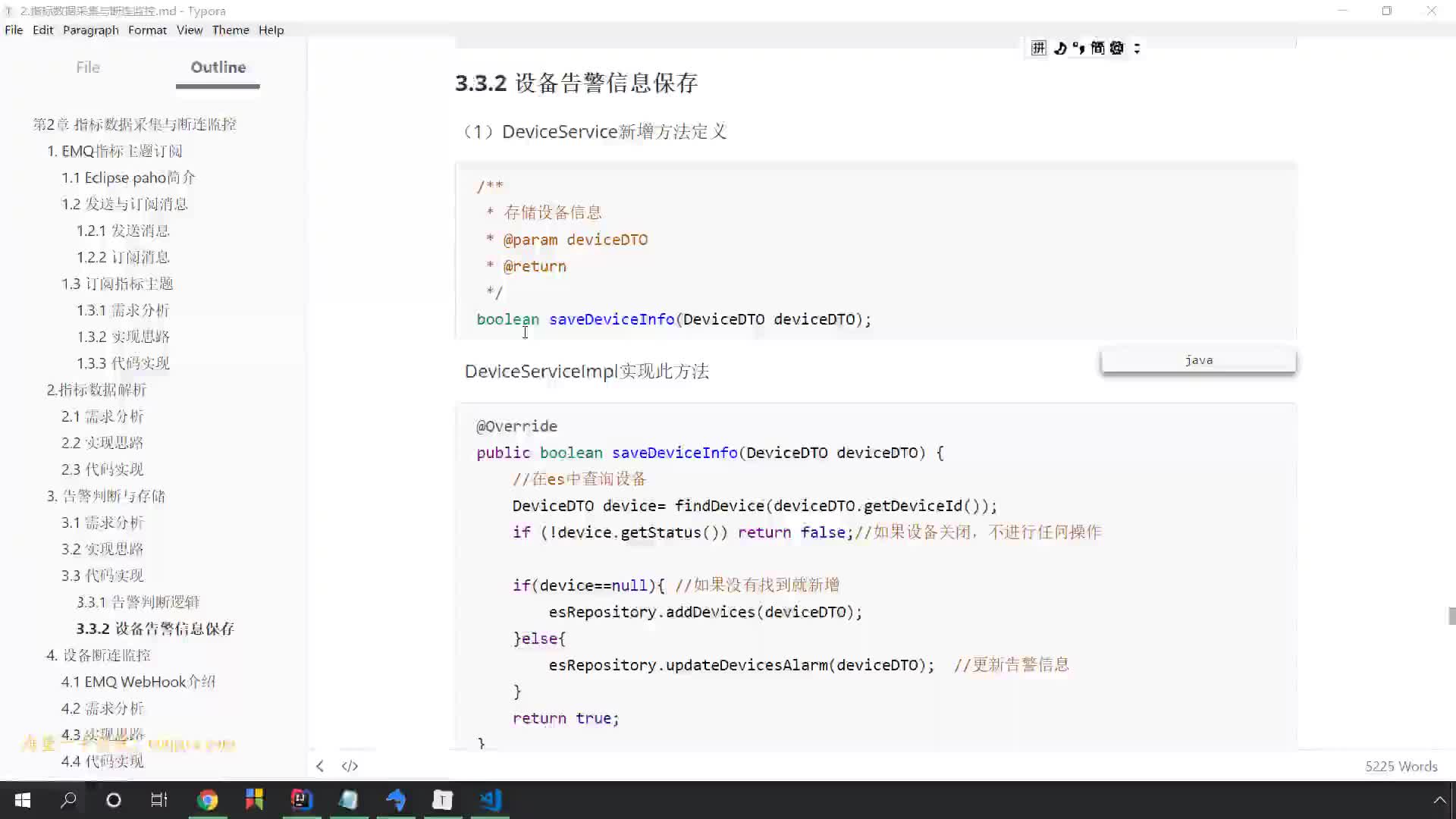Image resolution: width=1456 pixels, height=819 pixels.
Task: Go to outline item 1. EMQ指标主题订阅
Action: pyautogui.click(x=115, y=151)
